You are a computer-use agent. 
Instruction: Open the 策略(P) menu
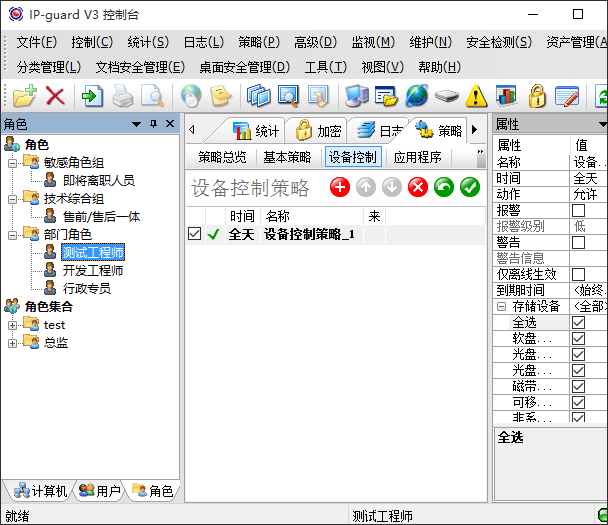click(x=258, y=42)
